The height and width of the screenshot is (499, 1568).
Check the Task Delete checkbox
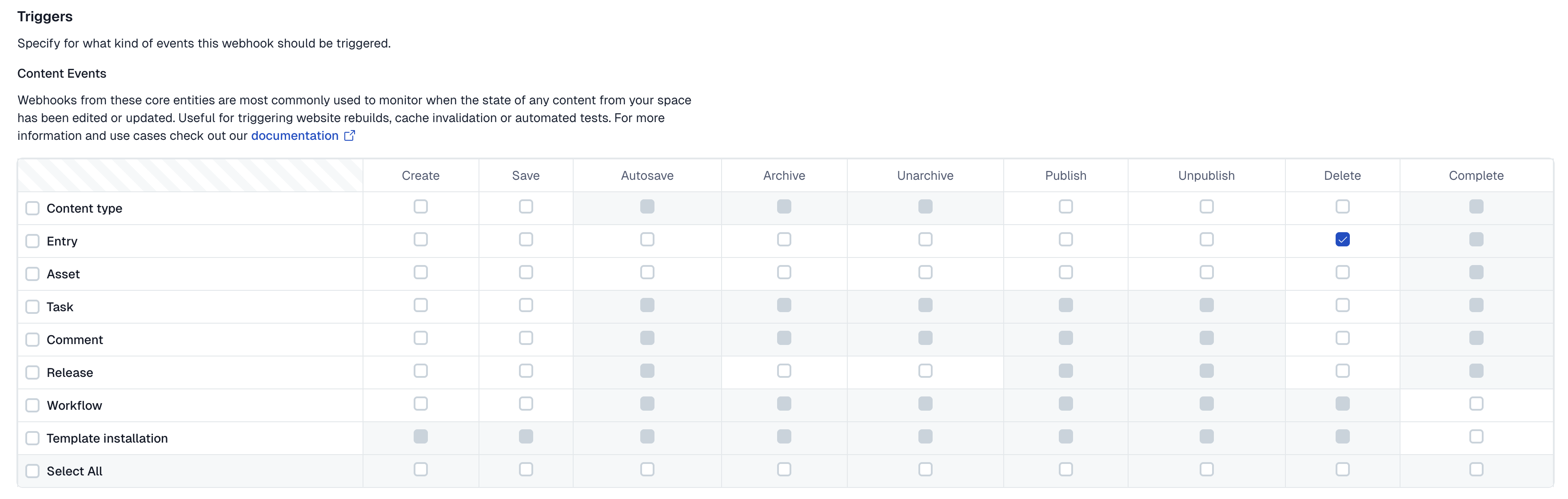pyautogui.click(x=1341, y=305)
